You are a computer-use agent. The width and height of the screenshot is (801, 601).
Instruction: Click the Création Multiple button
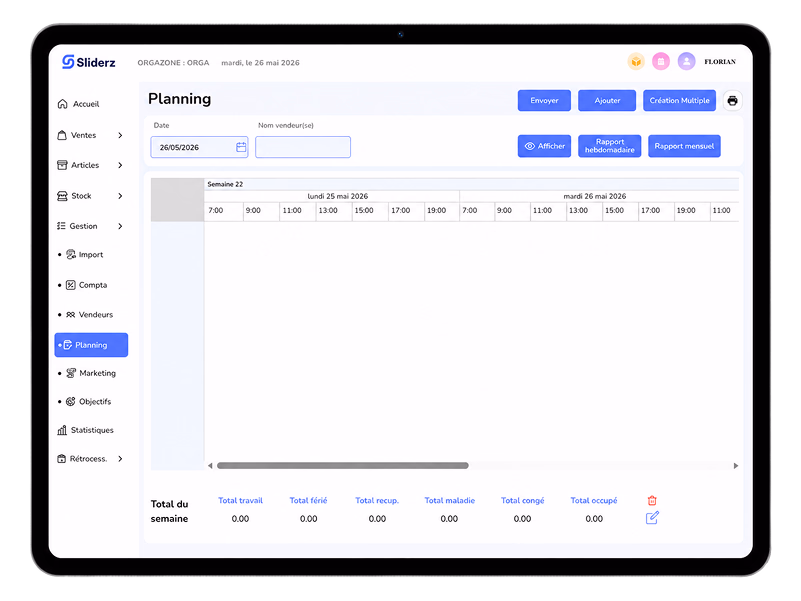(x=679, y=101)
